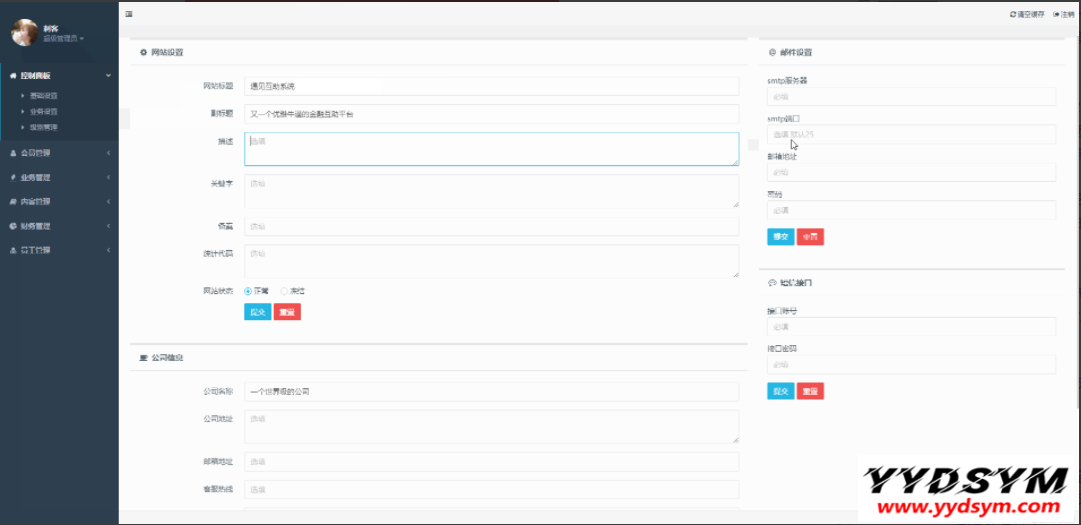
Task: Click the 公司名称 input field
Action: pos(491,391)
